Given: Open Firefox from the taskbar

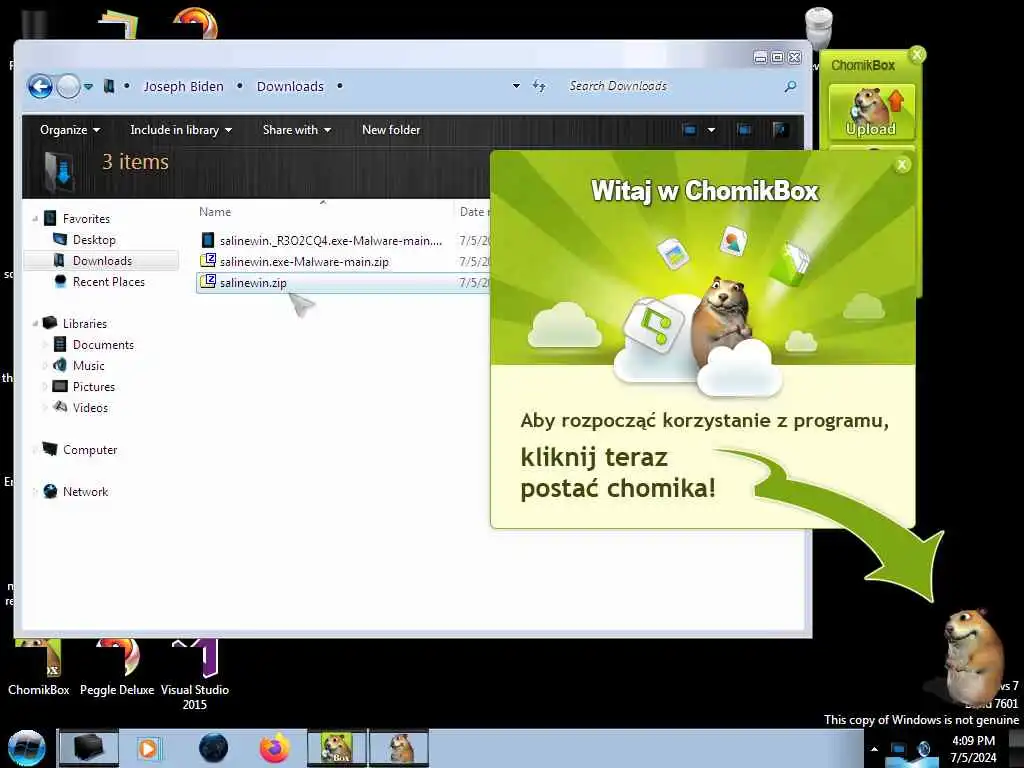Looking at the screenshot, I should tap(275, 748).
